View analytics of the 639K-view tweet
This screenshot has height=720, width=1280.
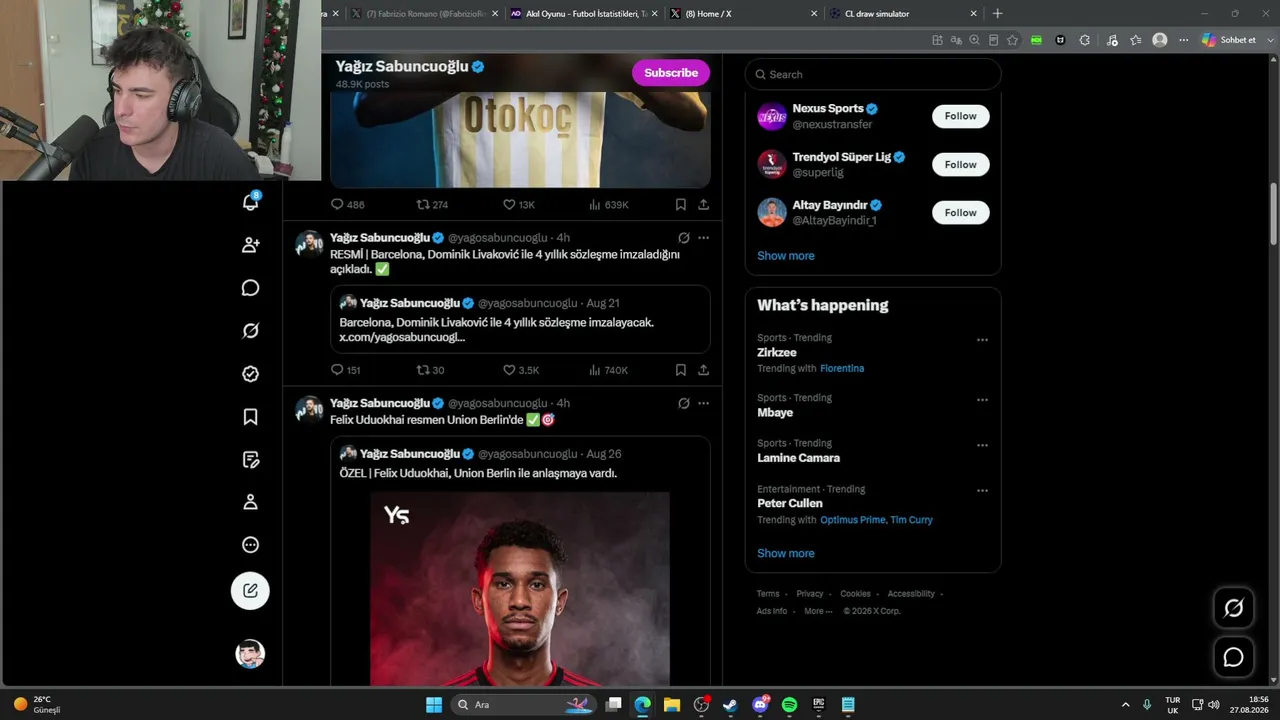tap(608, 204)
